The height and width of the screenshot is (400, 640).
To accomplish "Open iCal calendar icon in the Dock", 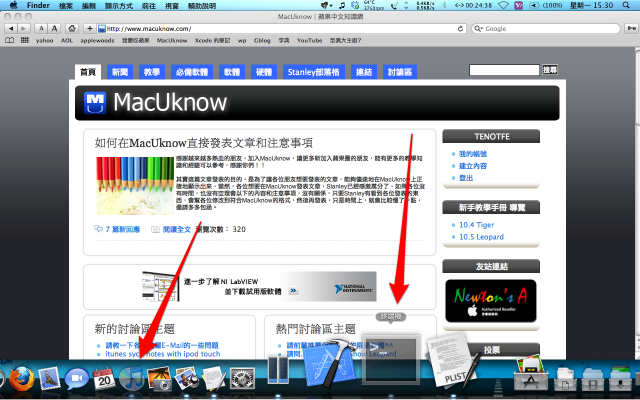I will [104, 379].
